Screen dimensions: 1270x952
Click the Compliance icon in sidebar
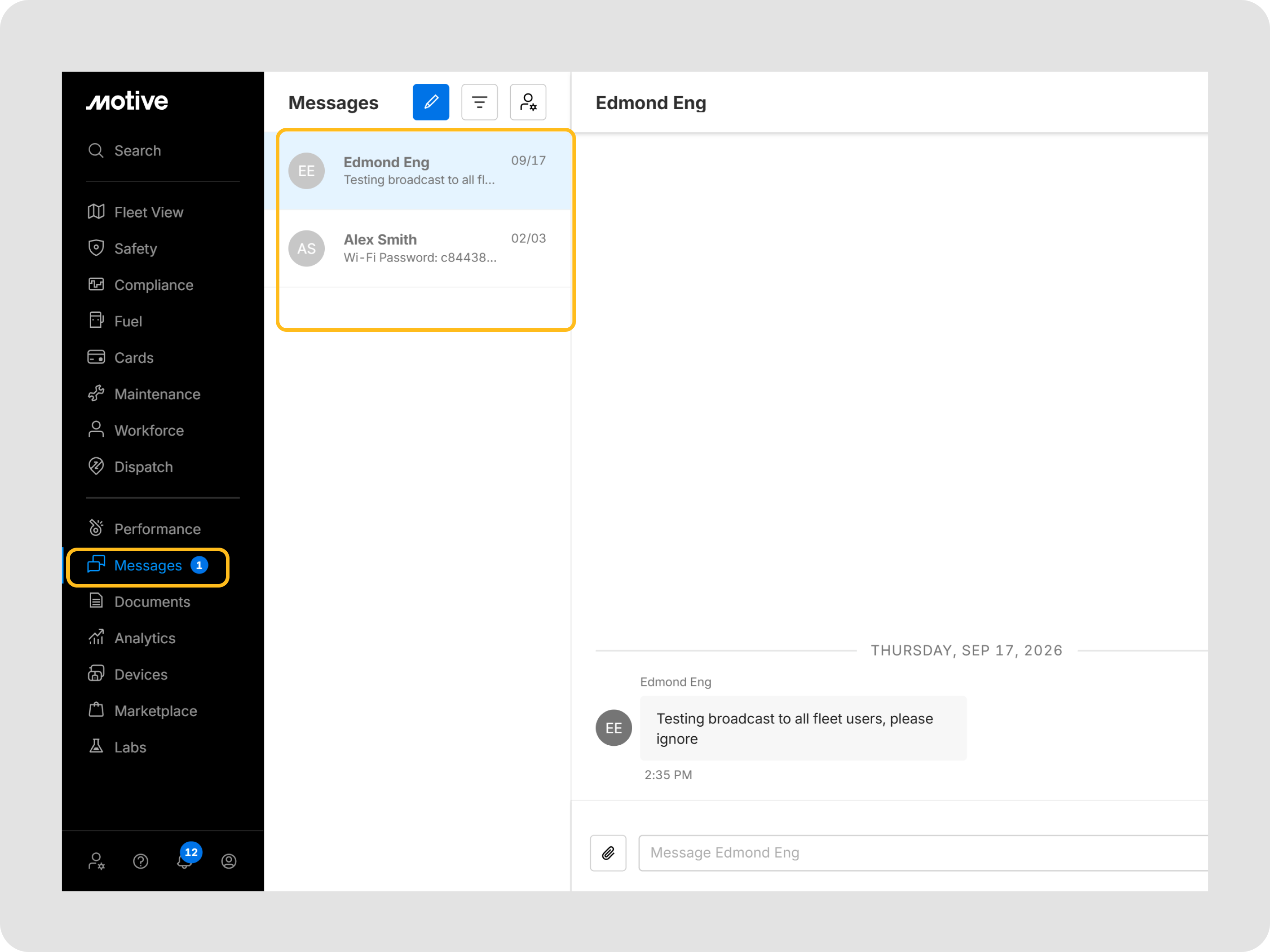click(x=96, y=285)
